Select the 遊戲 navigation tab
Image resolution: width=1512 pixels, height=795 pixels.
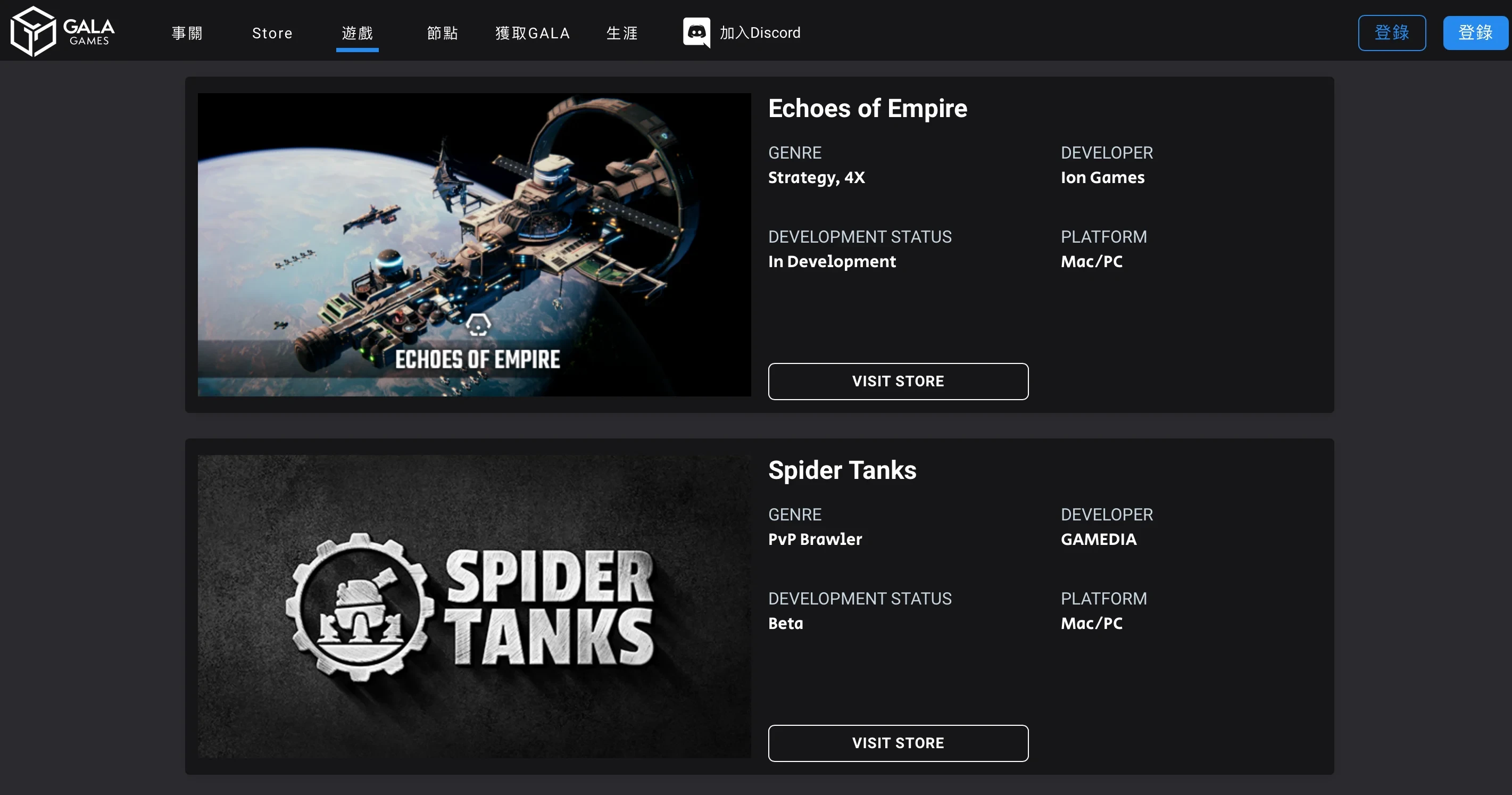pyautogui.click(x=358, y=33)
